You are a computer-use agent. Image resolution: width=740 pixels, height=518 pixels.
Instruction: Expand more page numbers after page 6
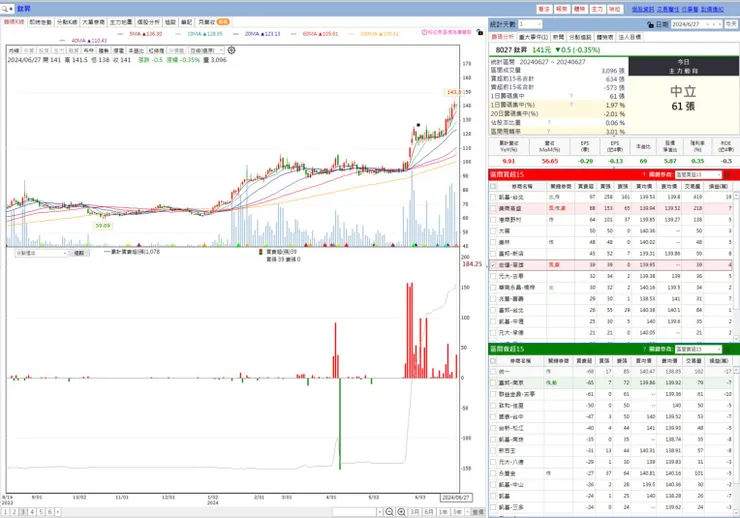[x=58, y=512]
